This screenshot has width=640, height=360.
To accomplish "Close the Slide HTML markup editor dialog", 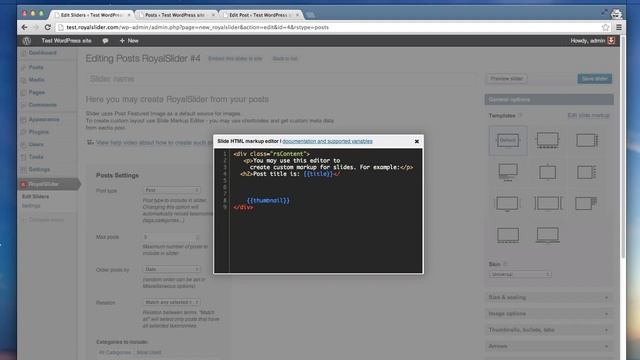I will click(417, 141).
